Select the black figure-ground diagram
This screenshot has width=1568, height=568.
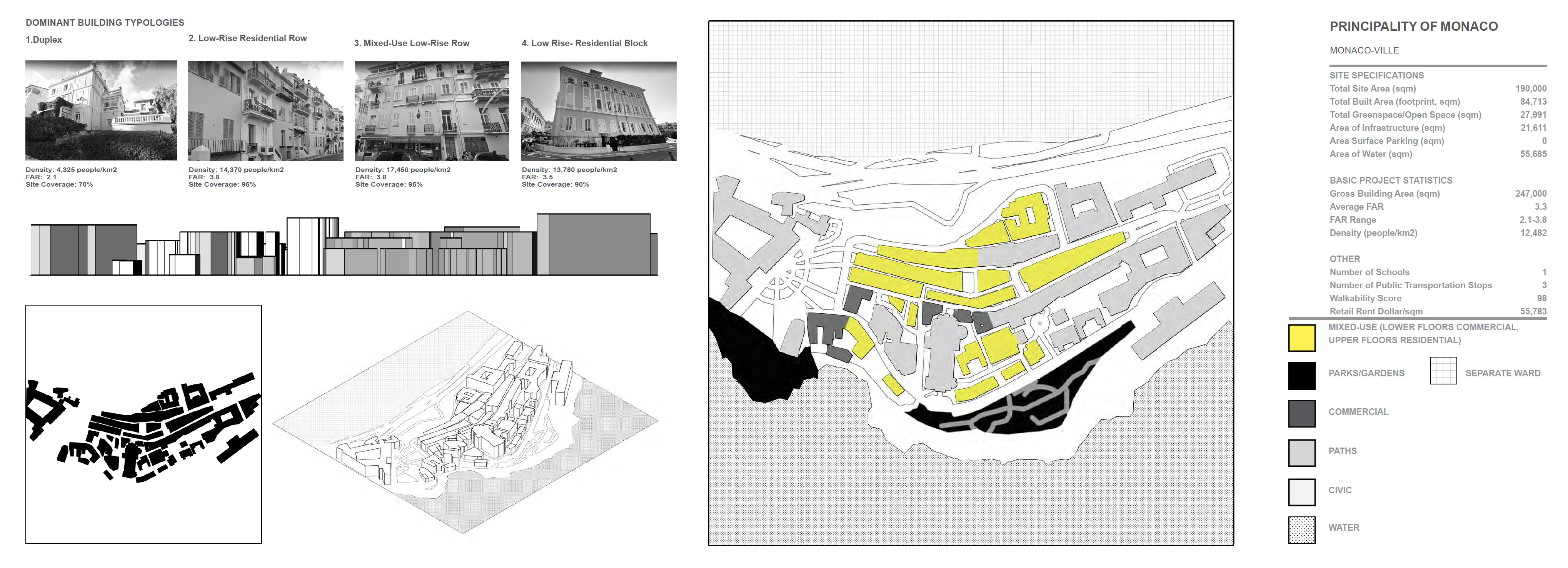143,424
